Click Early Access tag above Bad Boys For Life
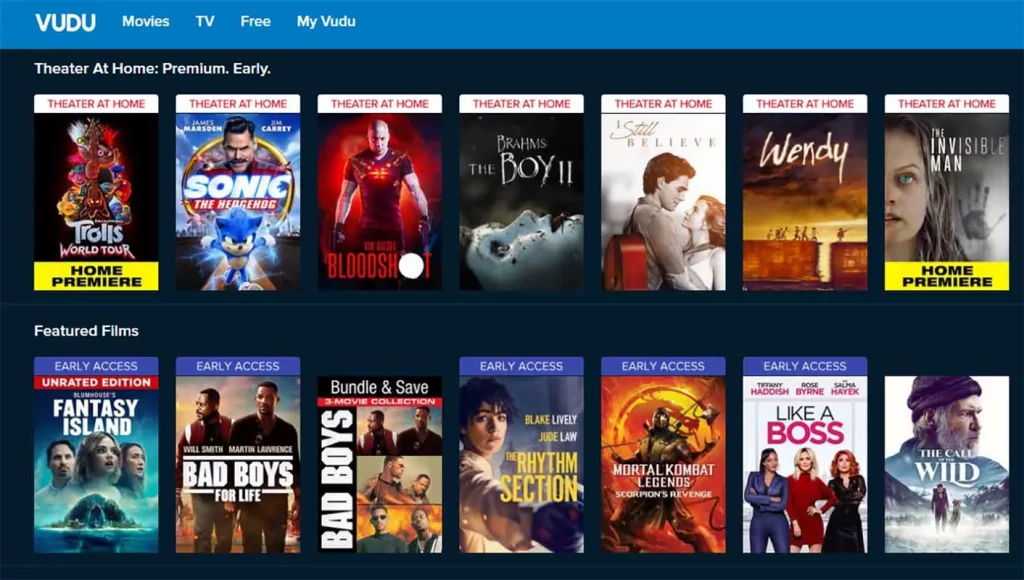Image resolution: width=1024 pixels, height=580 pixels. pyautogui.click(x=238, y=366)
